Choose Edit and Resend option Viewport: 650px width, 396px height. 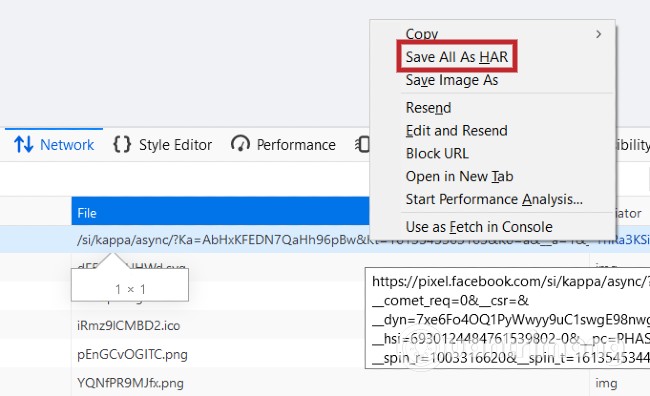coord(456,131)
